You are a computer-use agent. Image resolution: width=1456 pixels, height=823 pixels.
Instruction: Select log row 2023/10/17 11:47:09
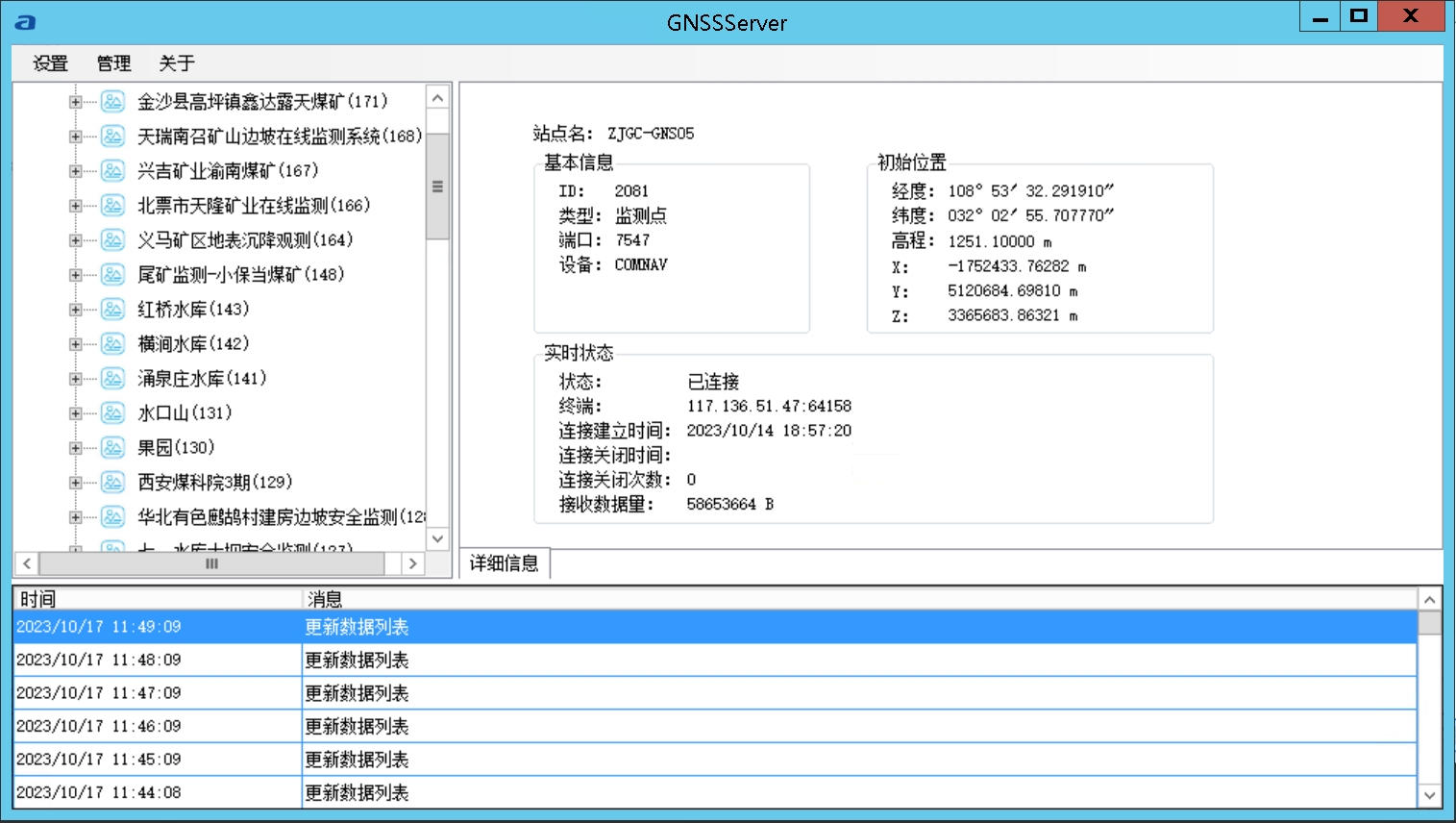point(716,693)
